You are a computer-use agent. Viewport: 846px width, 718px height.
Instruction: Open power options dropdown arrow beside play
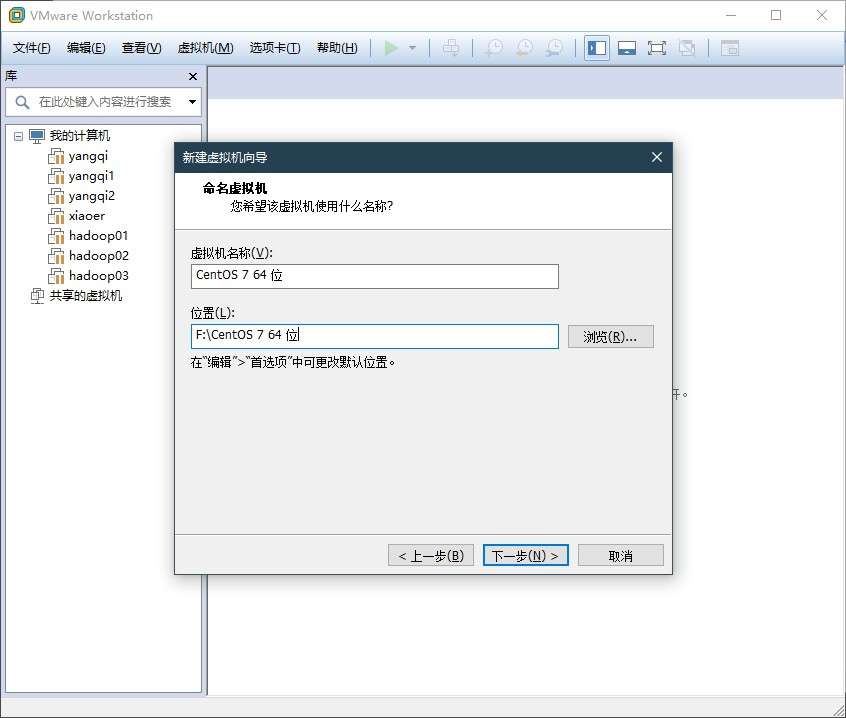413,48
